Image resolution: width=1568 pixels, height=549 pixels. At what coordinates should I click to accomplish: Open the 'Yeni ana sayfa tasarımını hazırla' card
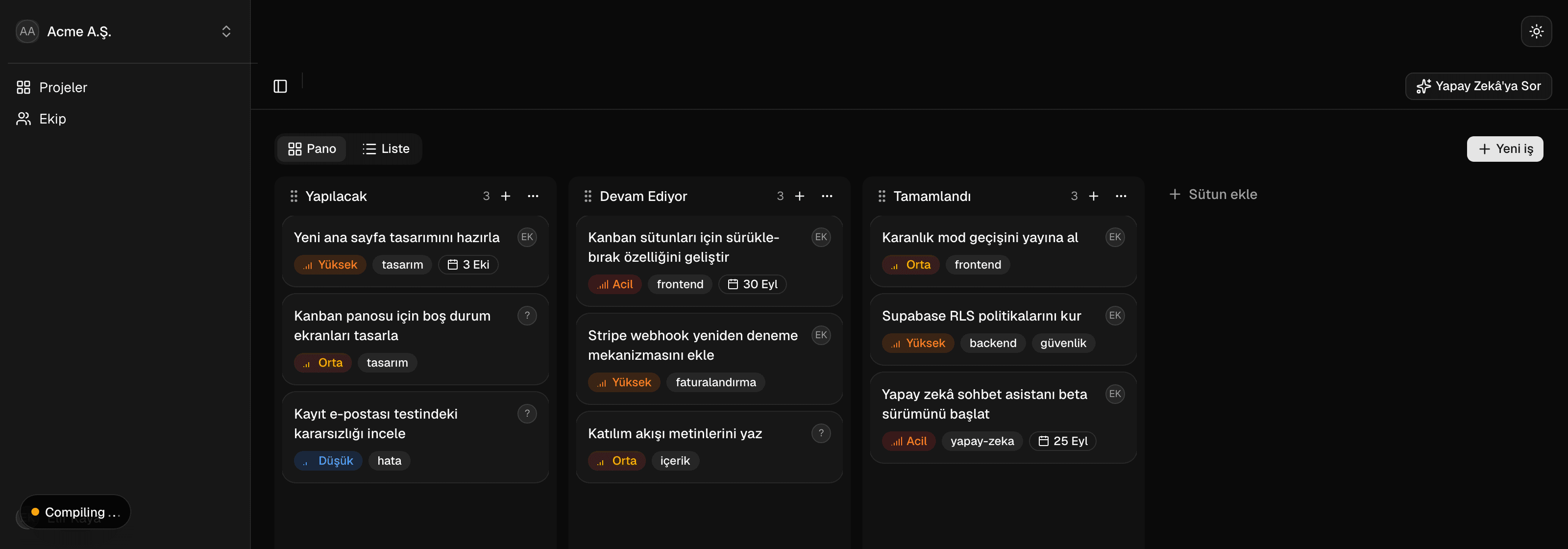coord(415,251)
